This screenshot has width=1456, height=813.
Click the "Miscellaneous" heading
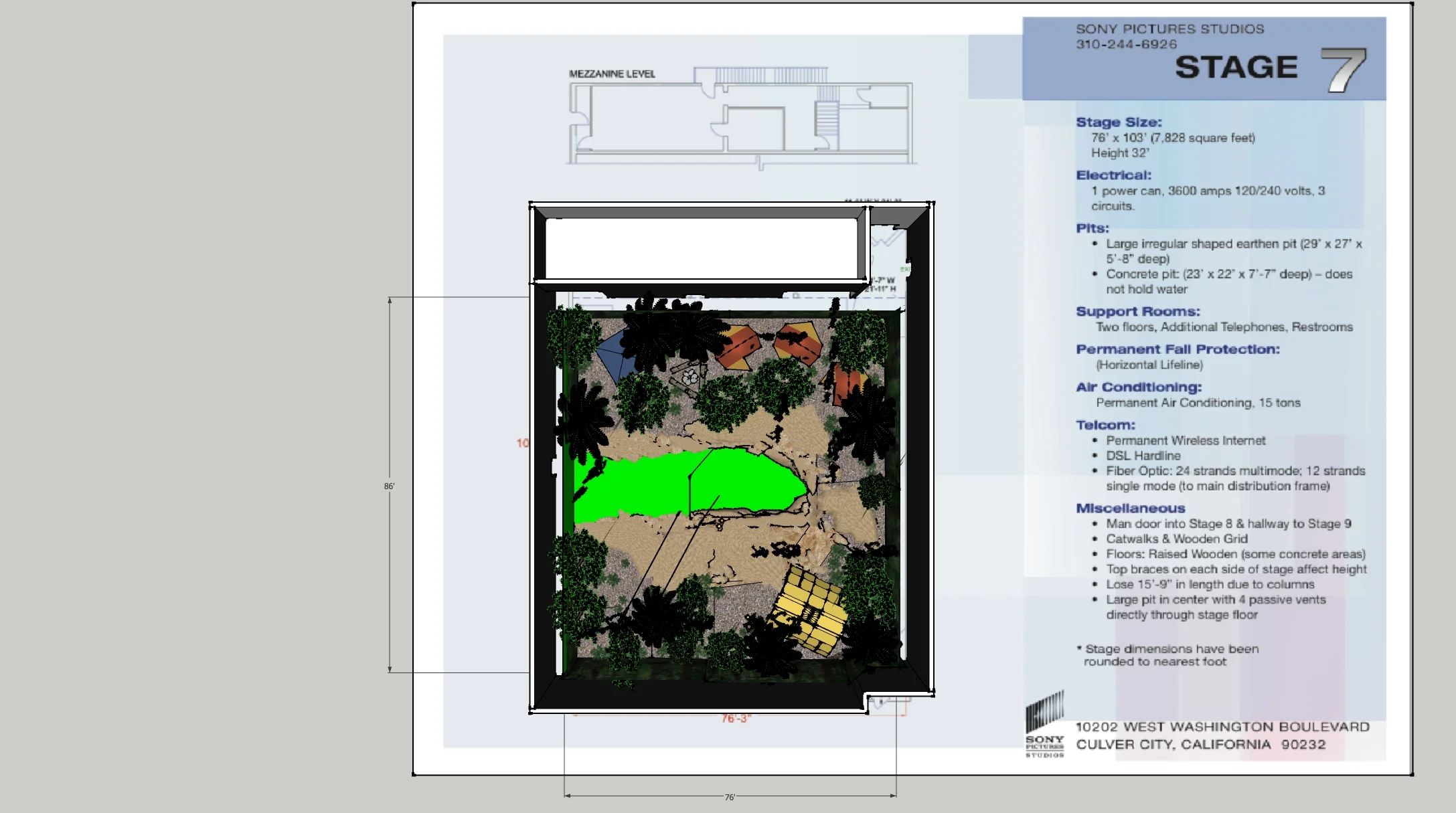pos(1130,508)
